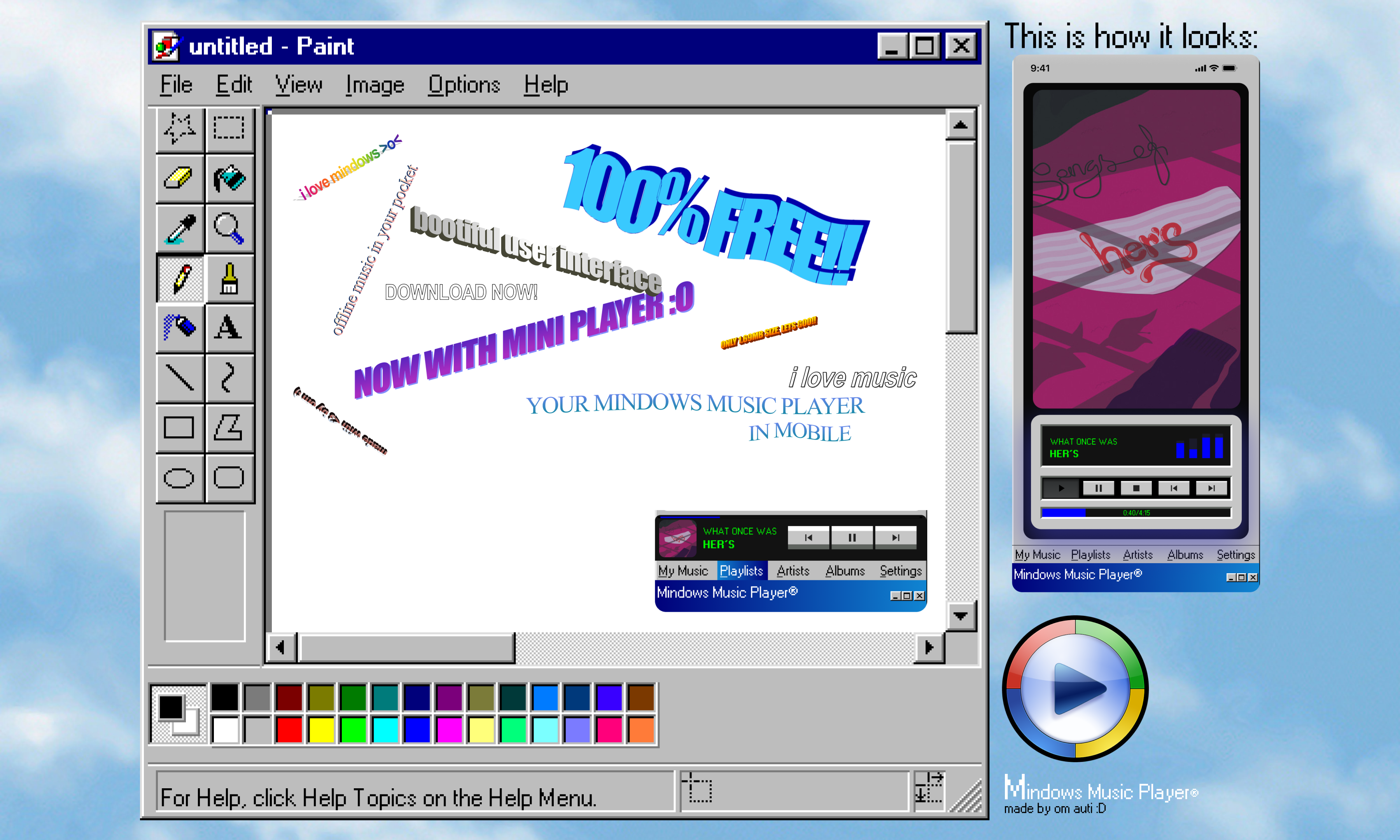Select the Rectangle shape tool
Screen dimensions: 1400x840
click(180, 428)
